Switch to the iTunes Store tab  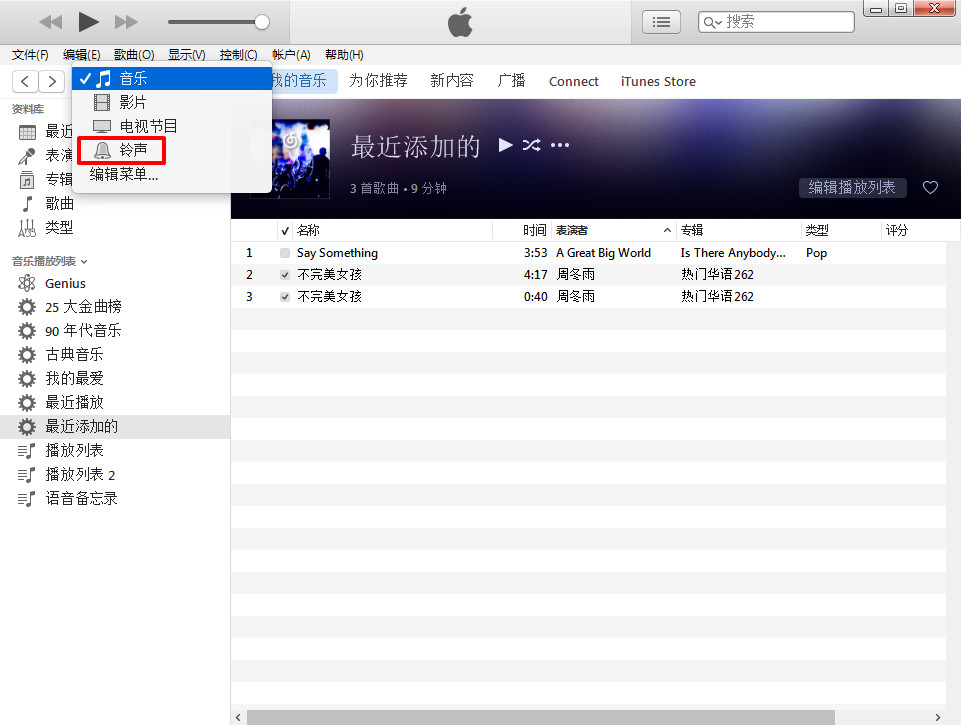point(658,82)
